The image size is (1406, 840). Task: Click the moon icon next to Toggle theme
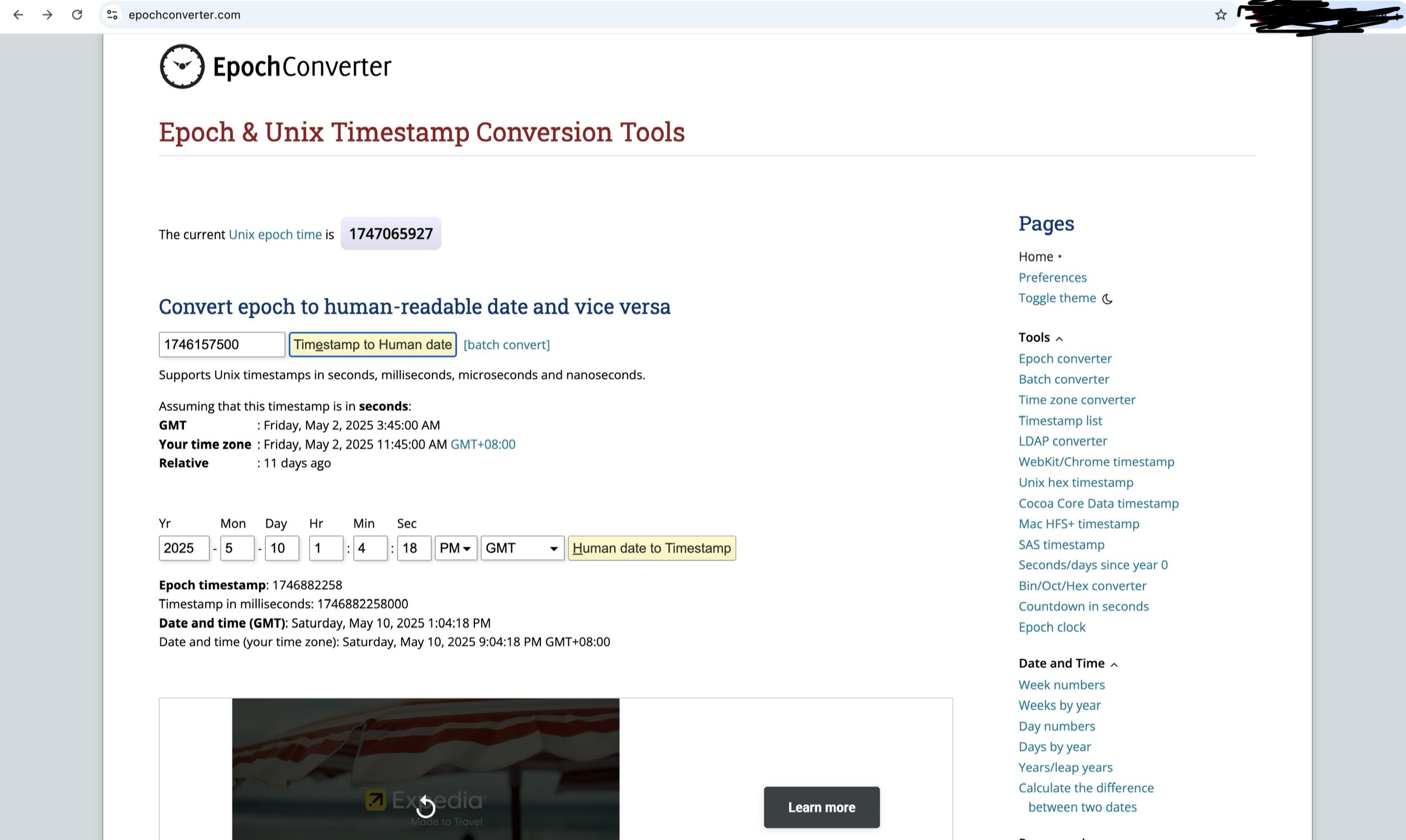1107,299
